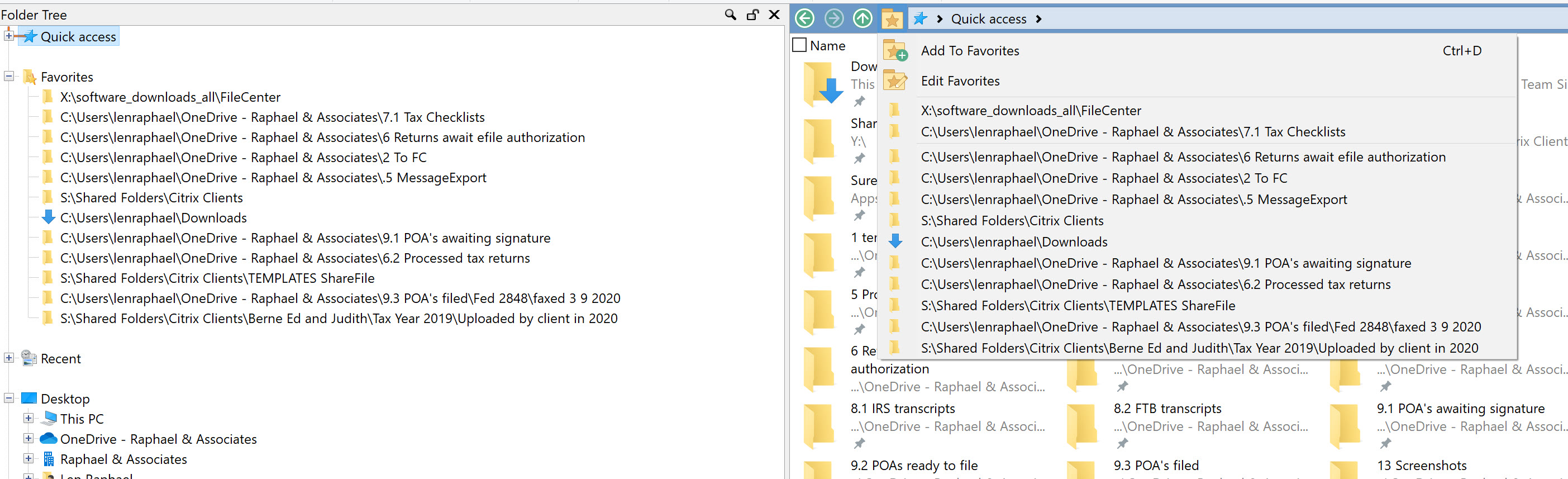Choose Edit Favorites menu item
Viewport: 1568px width, 479px height.
pos(1197,80)
